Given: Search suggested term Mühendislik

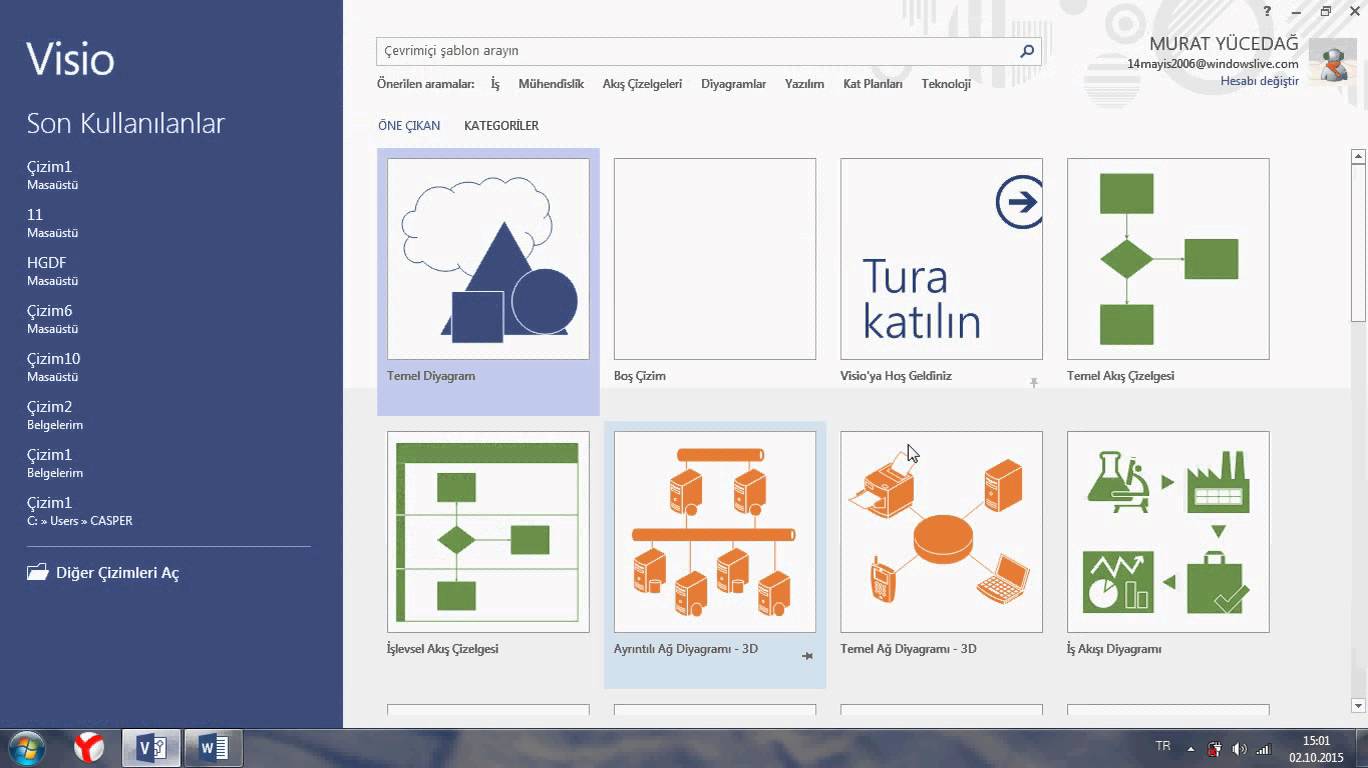Looking at the screenshot, I should (x=551, y=84).
